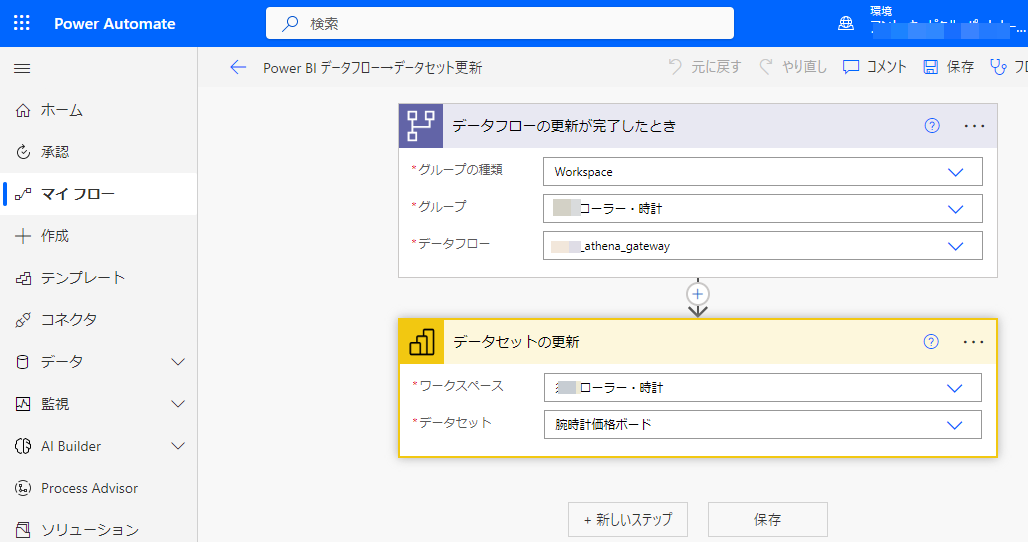Screen dimensions: 1028x542
Task: Click the AI Builder brain icon
Action: [22, 446]
